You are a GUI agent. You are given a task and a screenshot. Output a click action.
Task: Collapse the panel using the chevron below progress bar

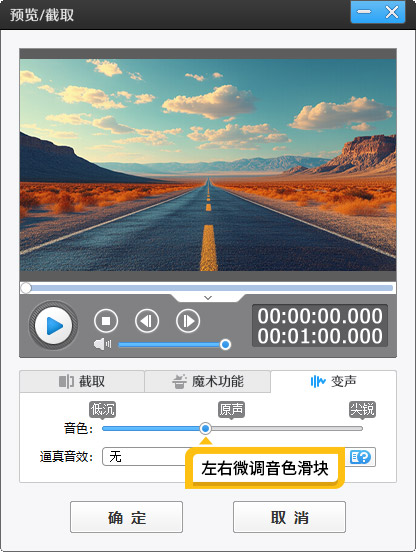(x=208, y=298)
